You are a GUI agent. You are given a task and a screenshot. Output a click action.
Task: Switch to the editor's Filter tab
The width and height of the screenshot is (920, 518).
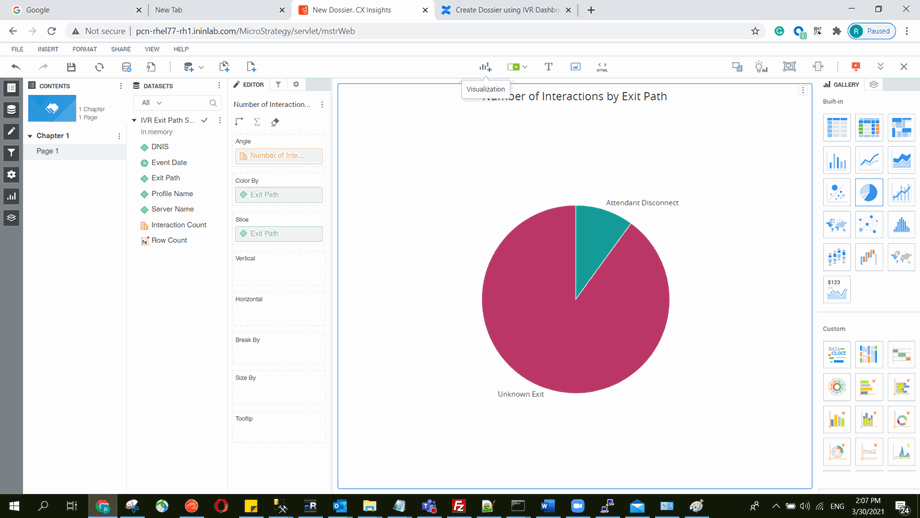(278, 85)
